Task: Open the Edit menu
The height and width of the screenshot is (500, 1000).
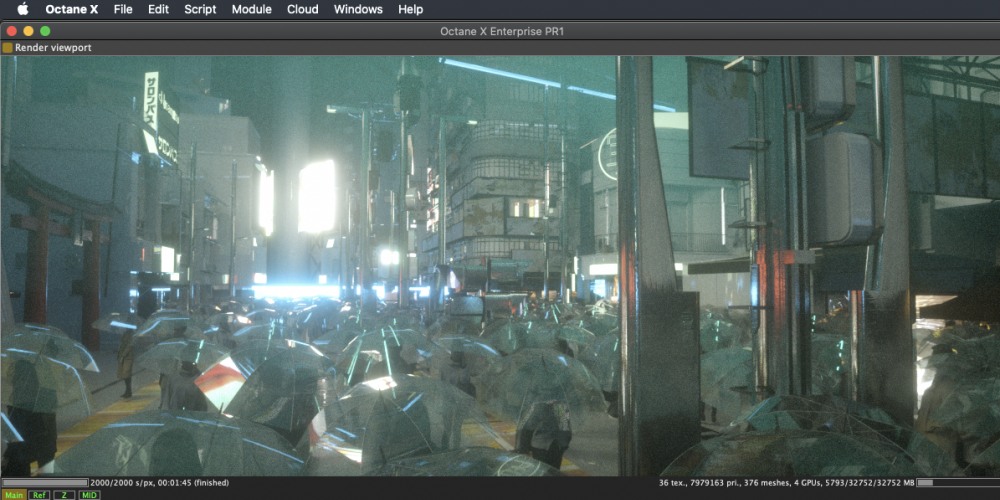Action: pos(158,9)
